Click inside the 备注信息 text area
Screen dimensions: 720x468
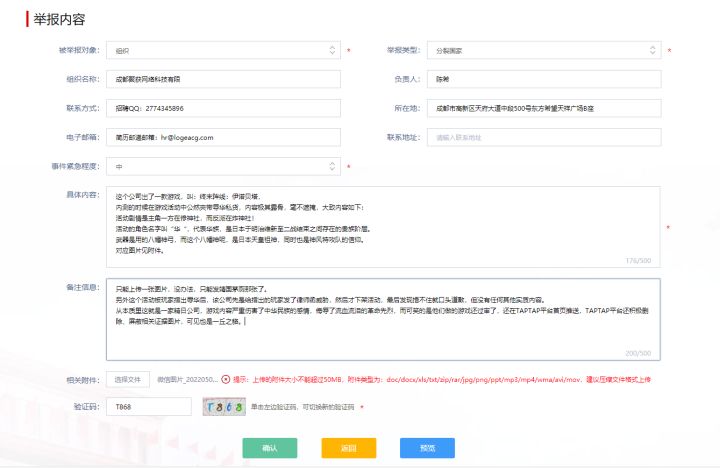coord(383,319)
